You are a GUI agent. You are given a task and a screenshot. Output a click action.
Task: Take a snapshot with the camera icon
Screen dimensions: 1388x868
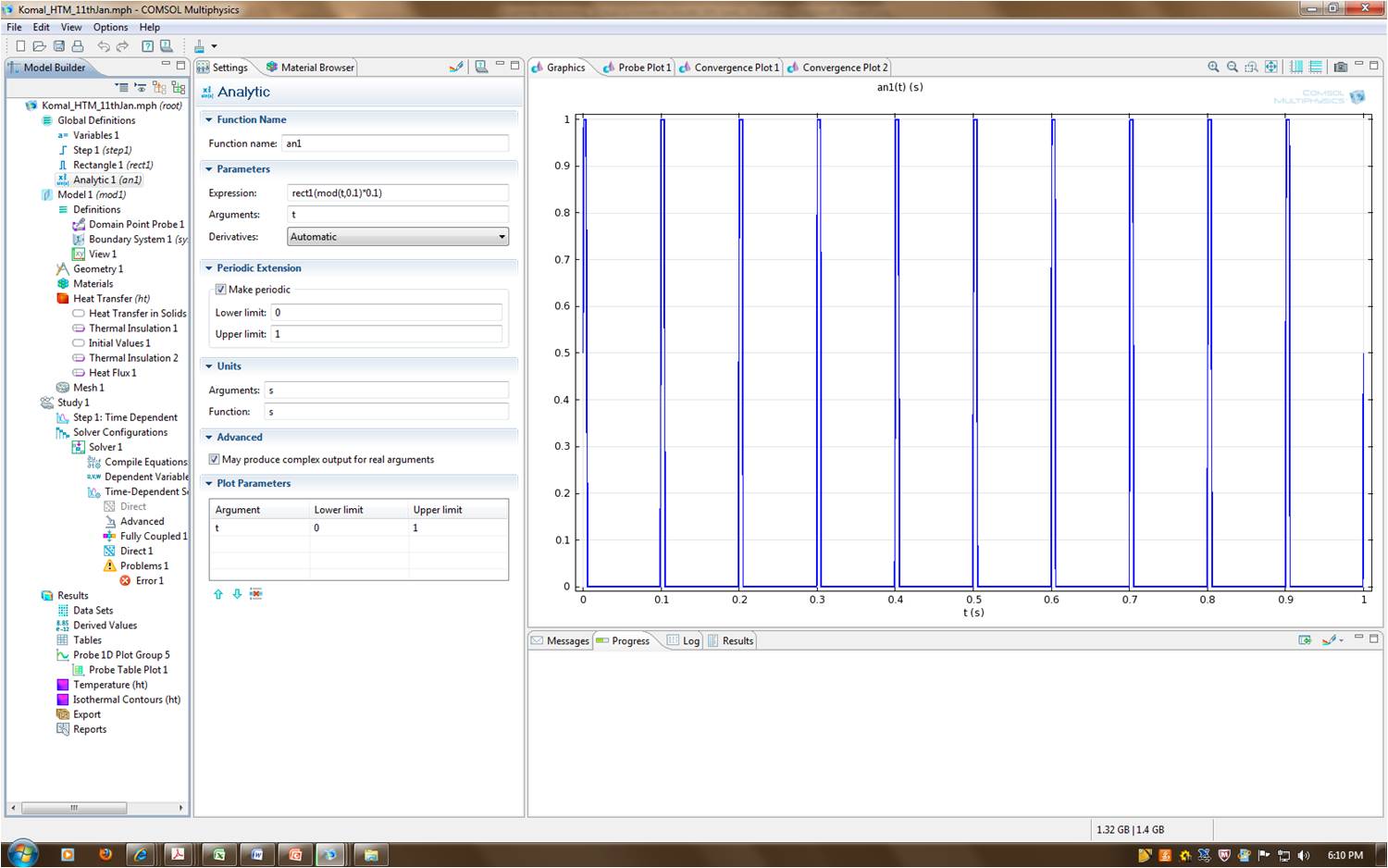tap(1340, 67)
